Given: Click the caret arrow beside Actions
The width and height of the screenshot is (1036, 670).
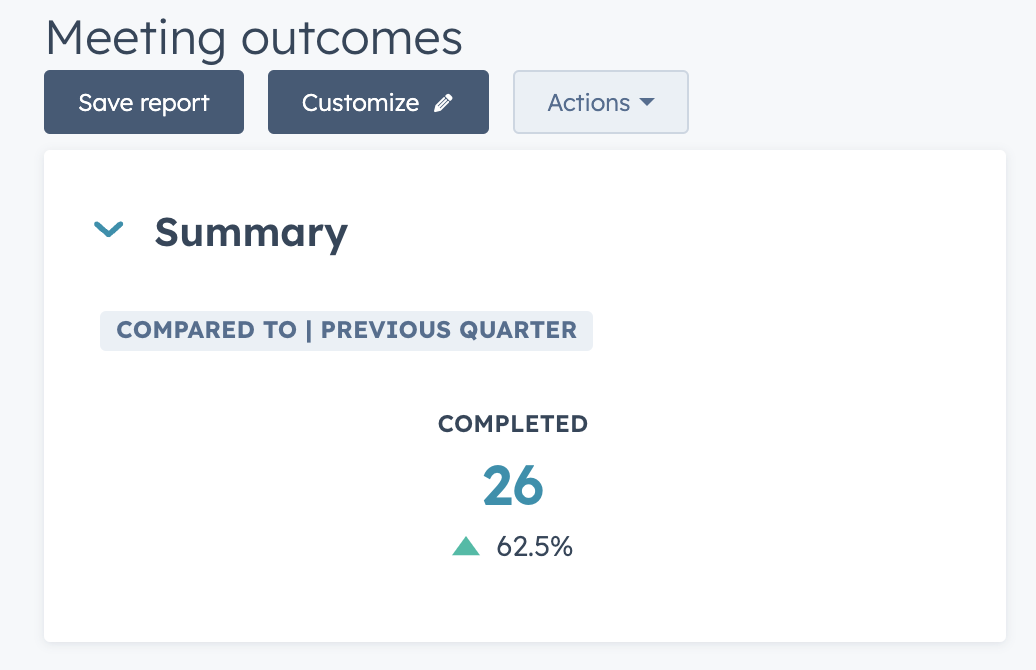Looking at the screenshot, I should [x=648, y=102].
